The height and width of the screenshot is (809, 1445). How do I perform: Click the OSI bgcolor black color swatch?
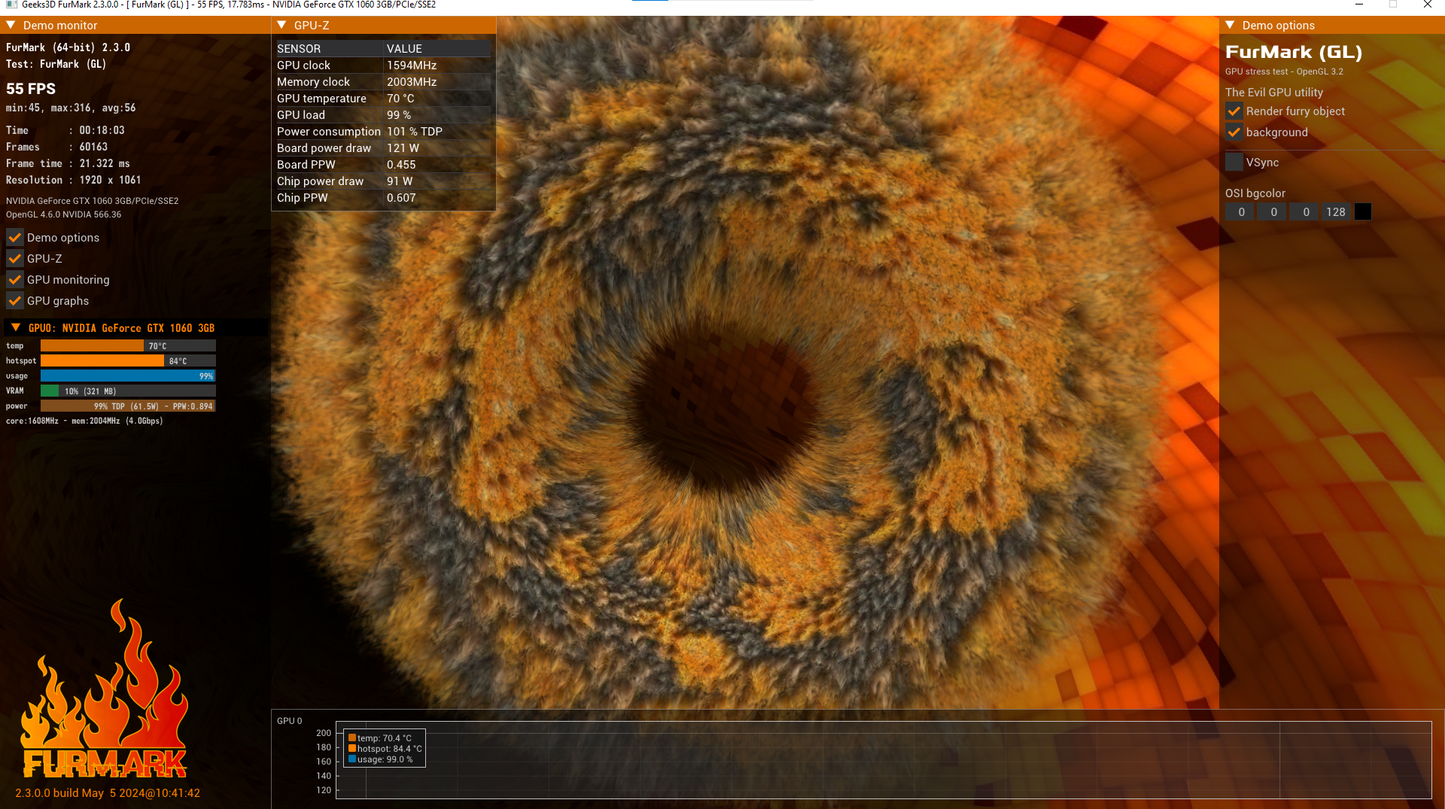pyautogui.click(x=1362, y=212)
